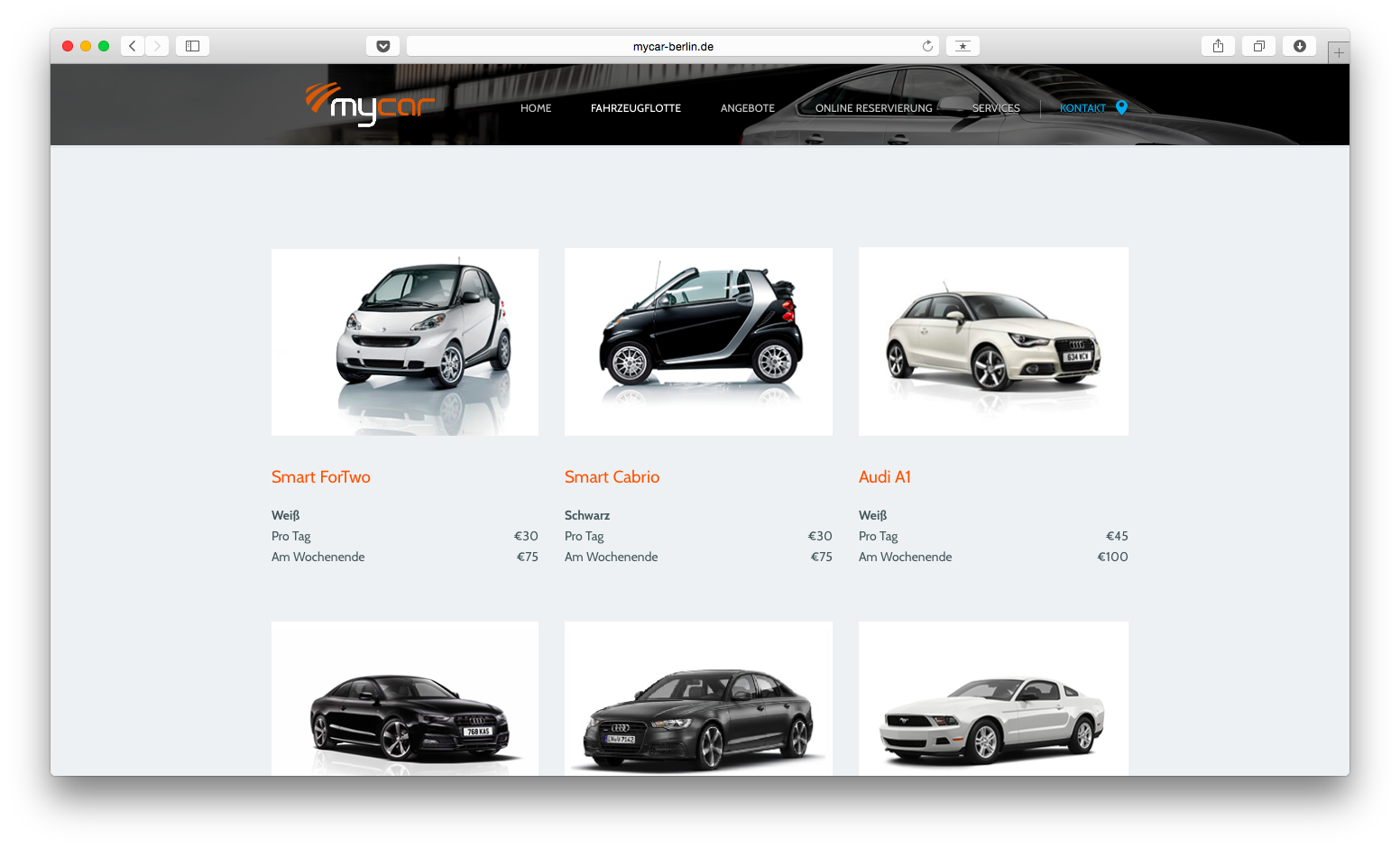The height and width of the screenshot is (848, 1400).
Task: Click the Audi A1 €100 weekend price
Action: (1112, 557)
